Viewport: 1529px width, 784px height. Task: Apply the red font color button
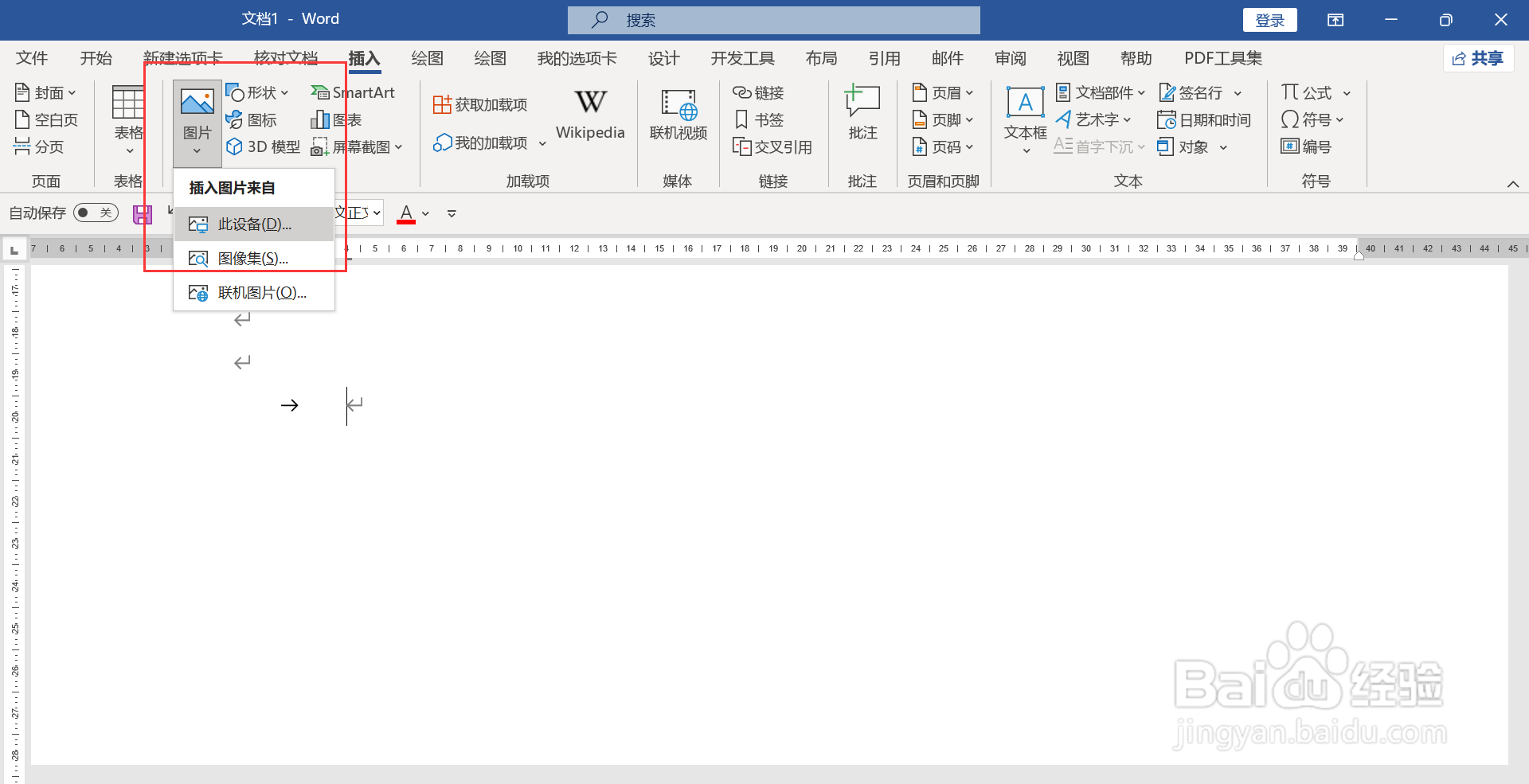click(406, 213)
